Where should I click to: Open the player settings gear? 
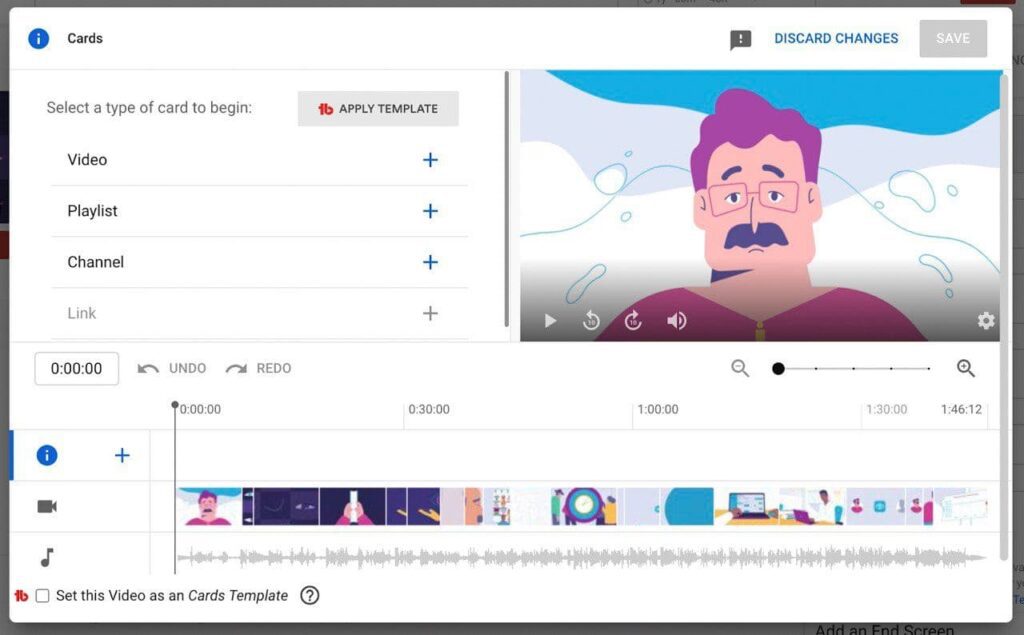[x=986, y=320]
